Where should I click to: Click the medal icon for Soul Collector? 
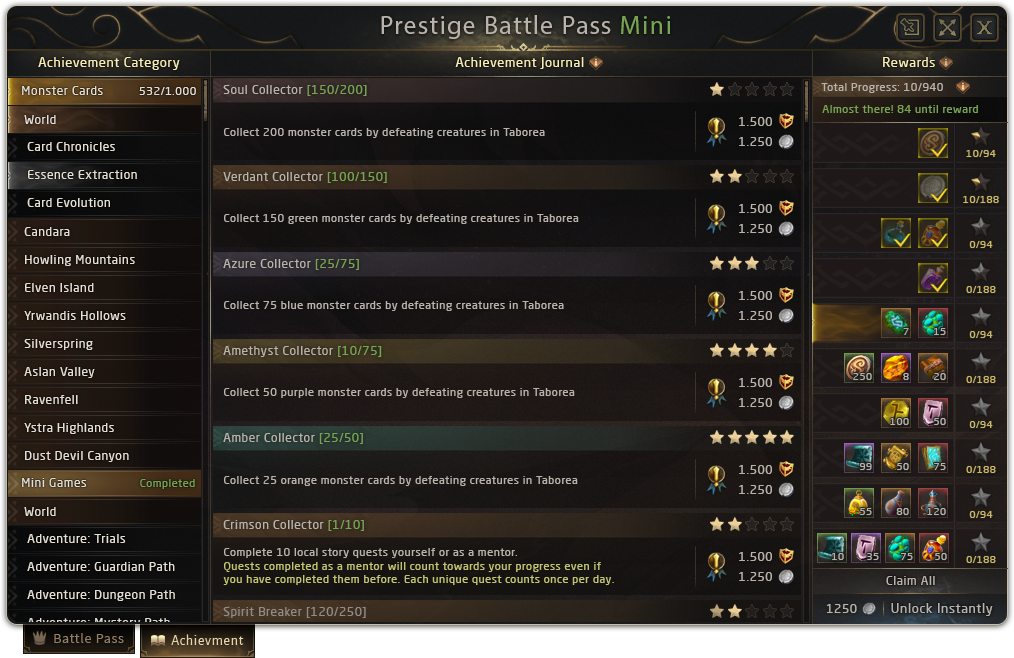[x=716, y=132]
